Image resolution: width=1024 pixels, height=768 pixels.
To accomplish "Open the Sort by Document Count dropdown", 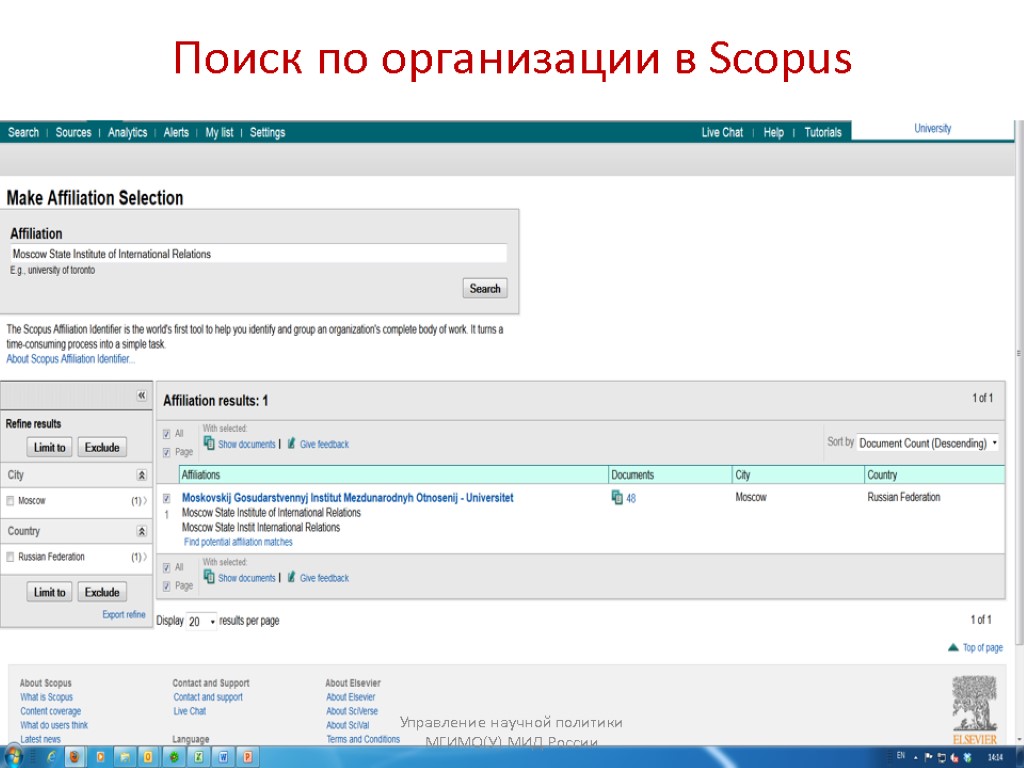I will pyautogui.click(x=927, y=443).
